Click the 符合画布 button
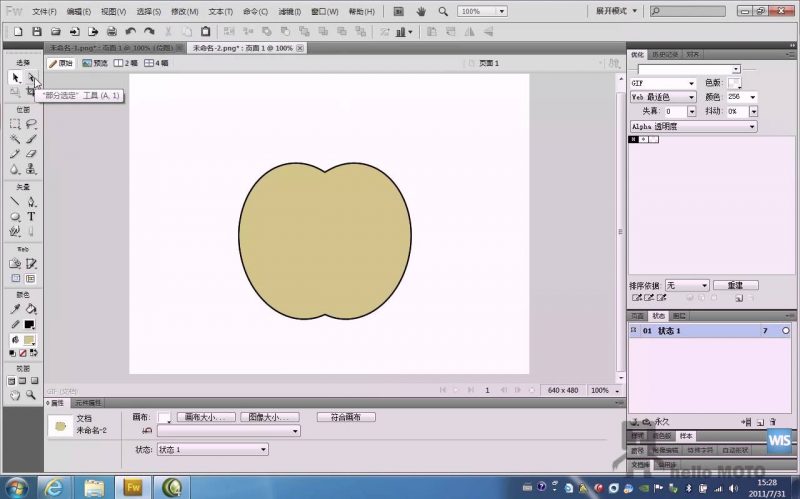 pos(345,417)
